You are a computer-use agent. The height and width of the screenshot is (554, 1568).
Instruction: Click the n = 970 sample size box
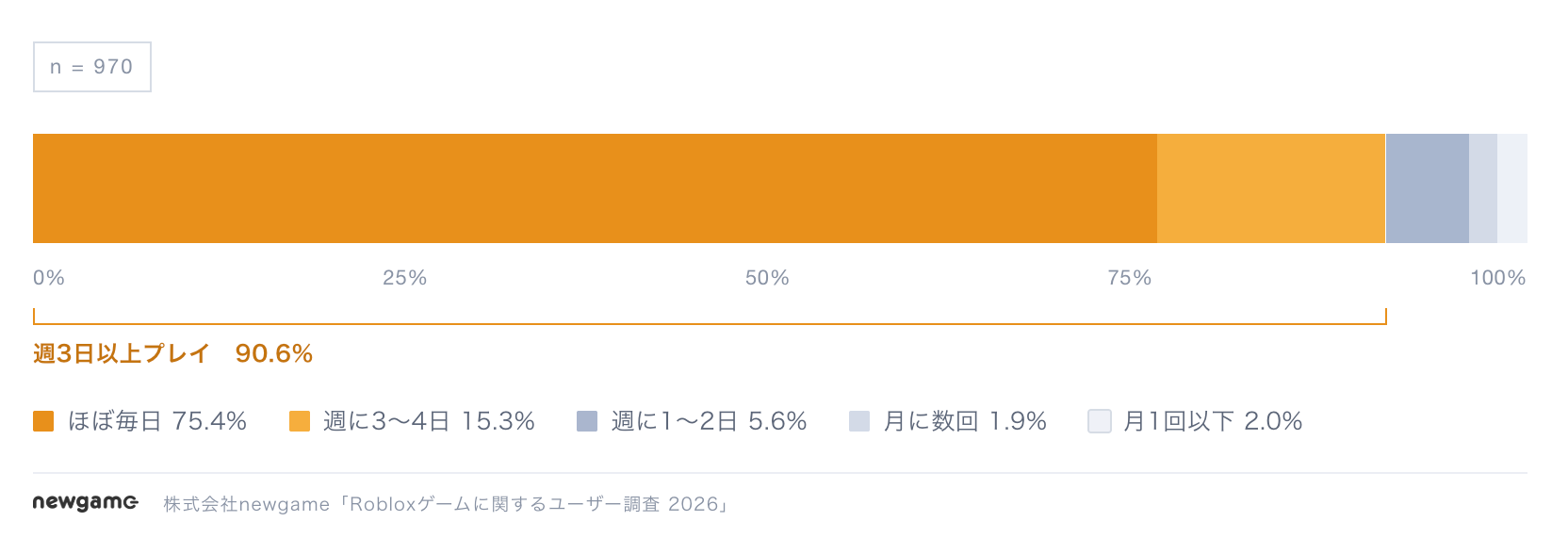coord(92,67)
